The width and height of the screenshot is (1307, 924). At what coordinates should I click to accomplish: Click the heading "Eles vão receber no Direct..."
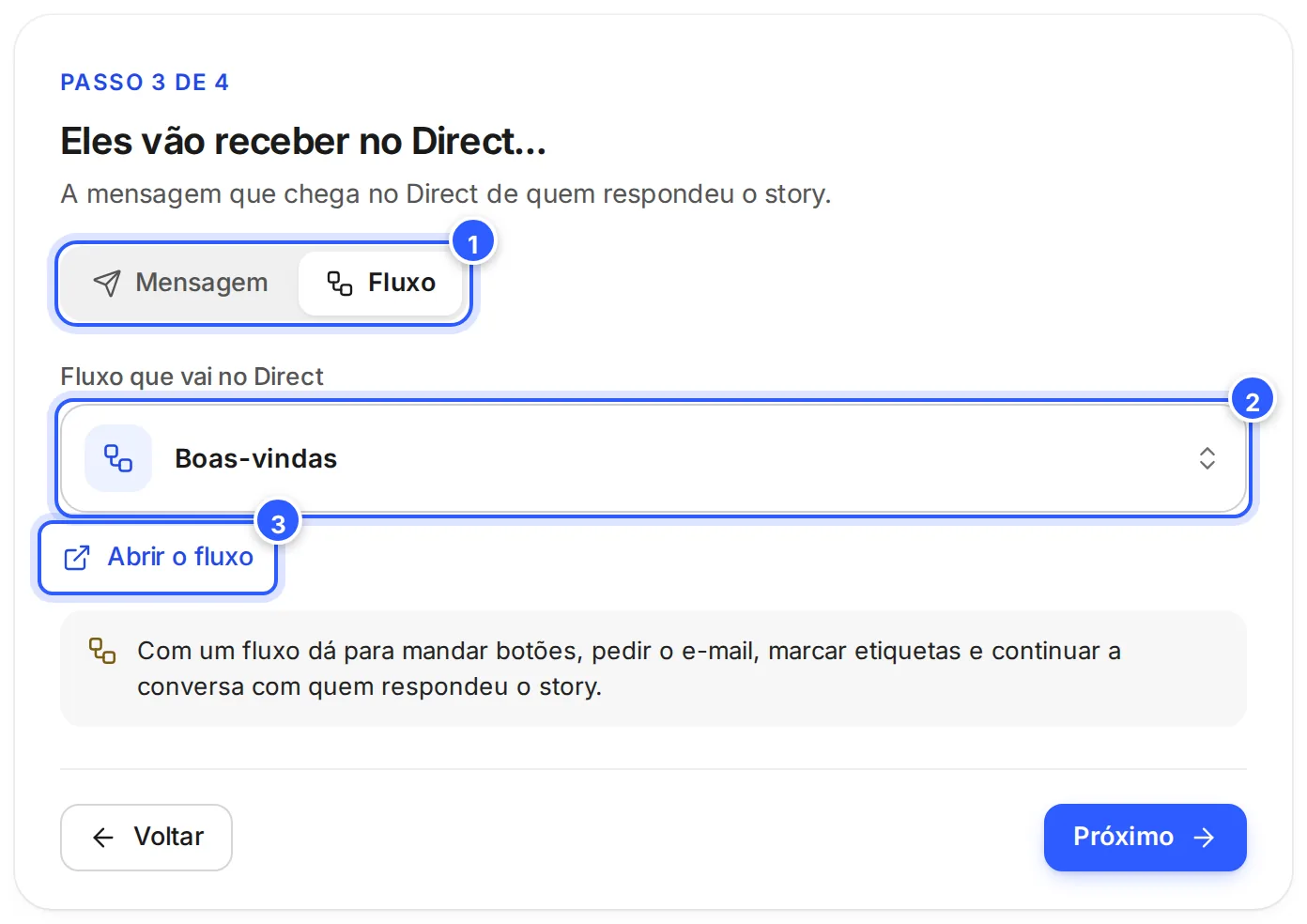click(x=303, y=142)
